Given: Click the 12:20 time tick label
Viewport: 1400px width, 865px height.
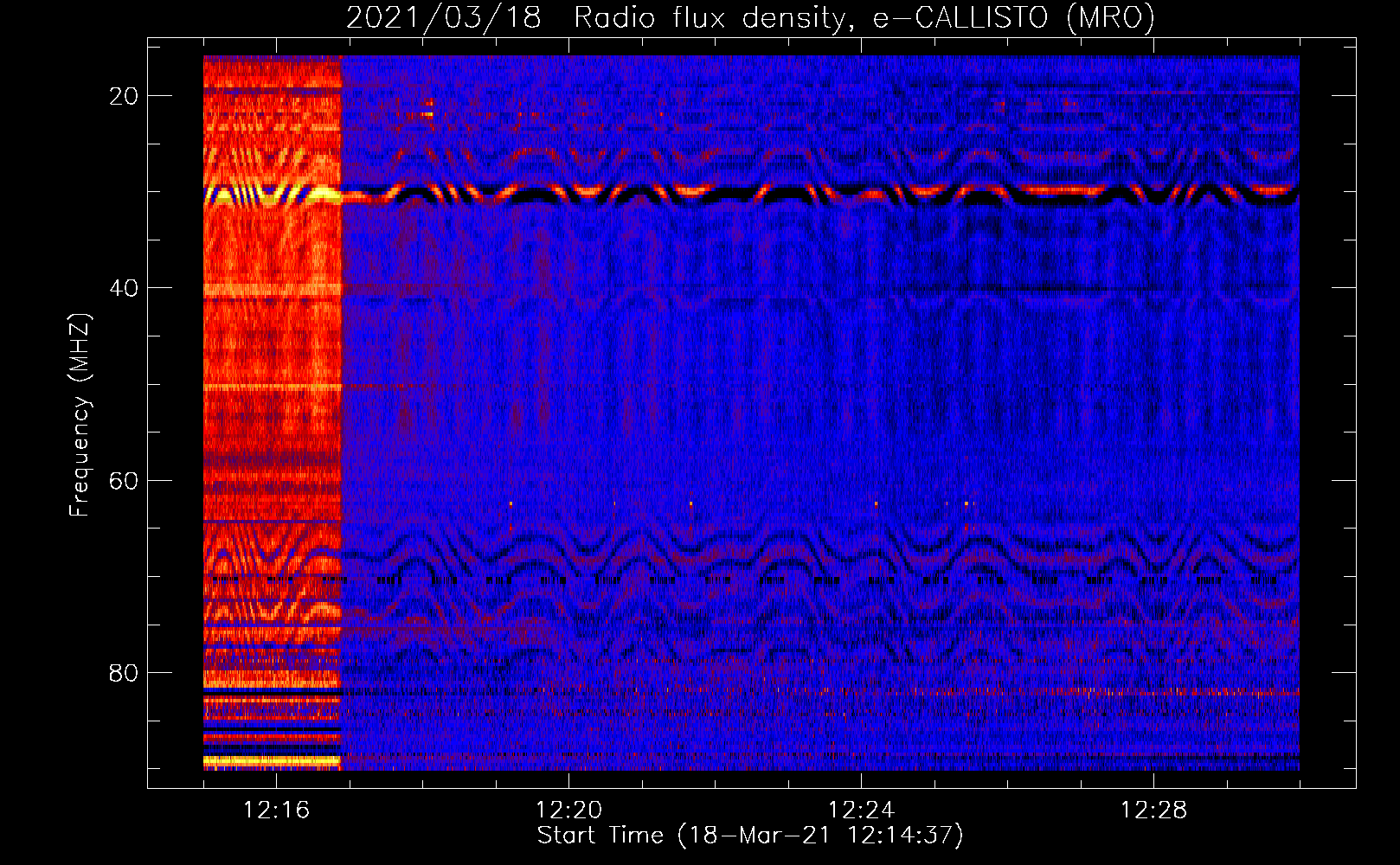Looking at the screenshot, I should coord(568,811).
